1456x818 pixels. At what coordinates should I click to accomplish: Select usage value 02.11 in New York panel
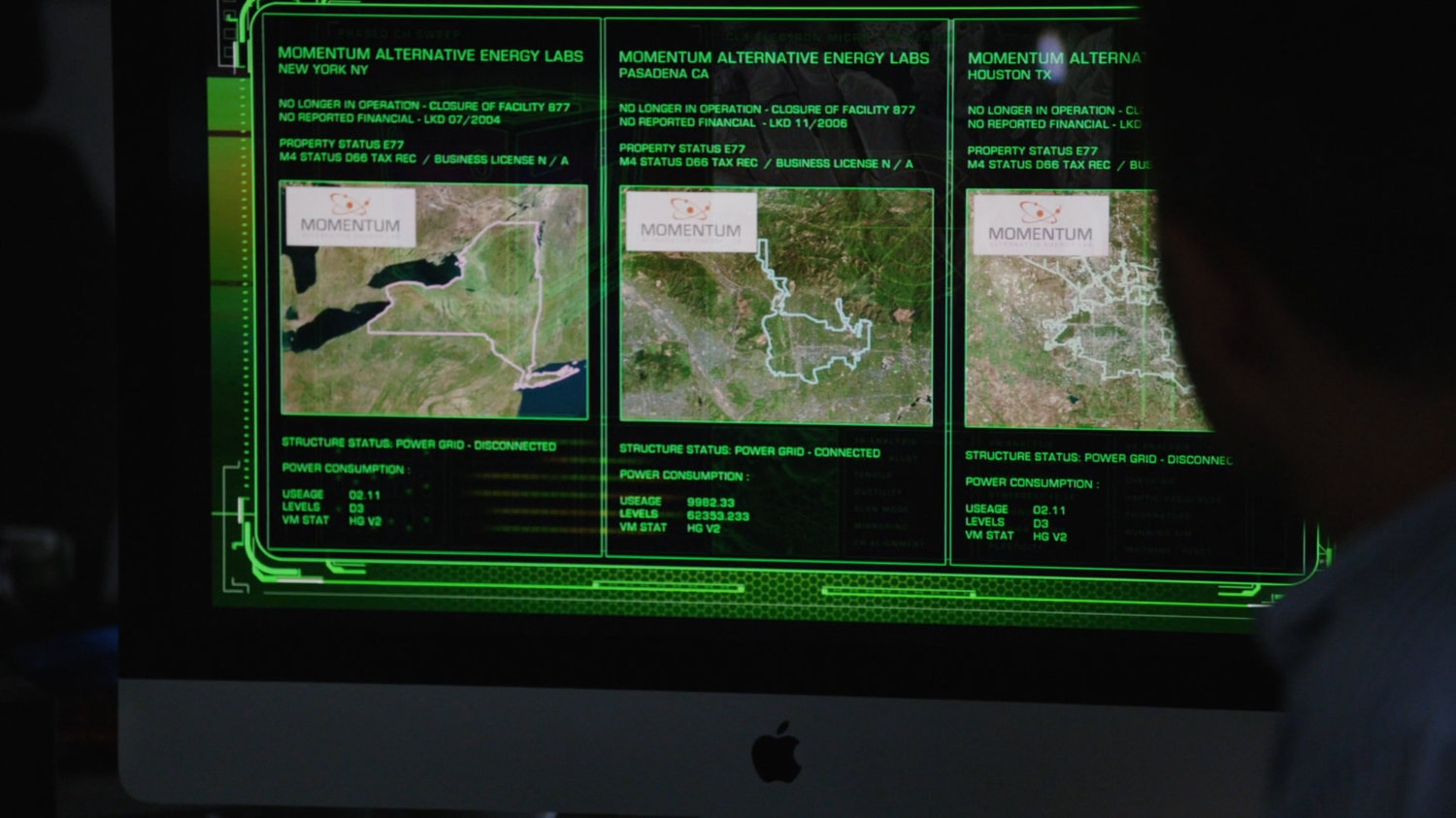click(365, 495)
